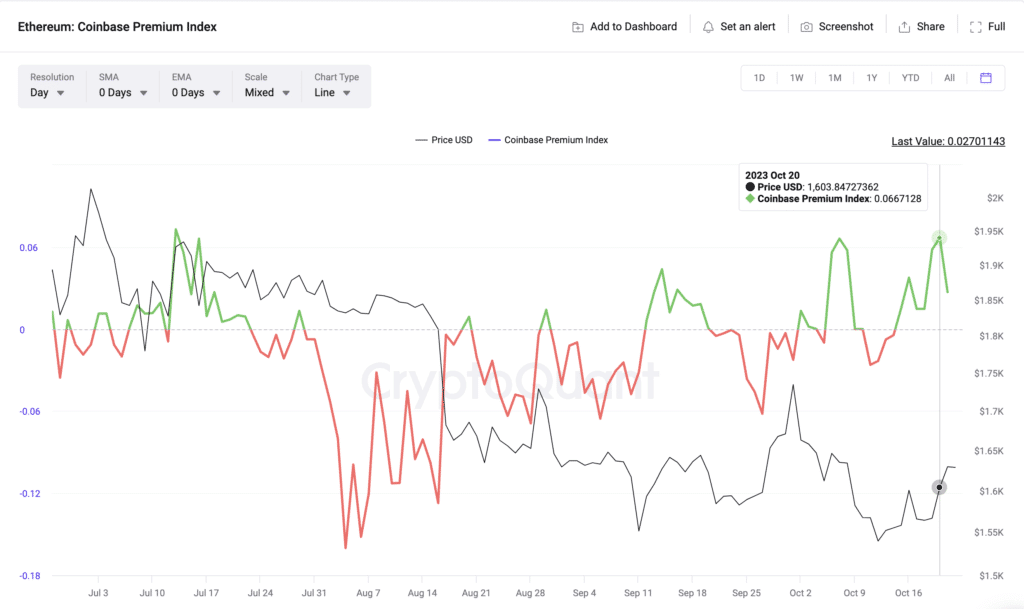
Task: Click the Screenshot camera icon
Action: (x=806, y=27)
